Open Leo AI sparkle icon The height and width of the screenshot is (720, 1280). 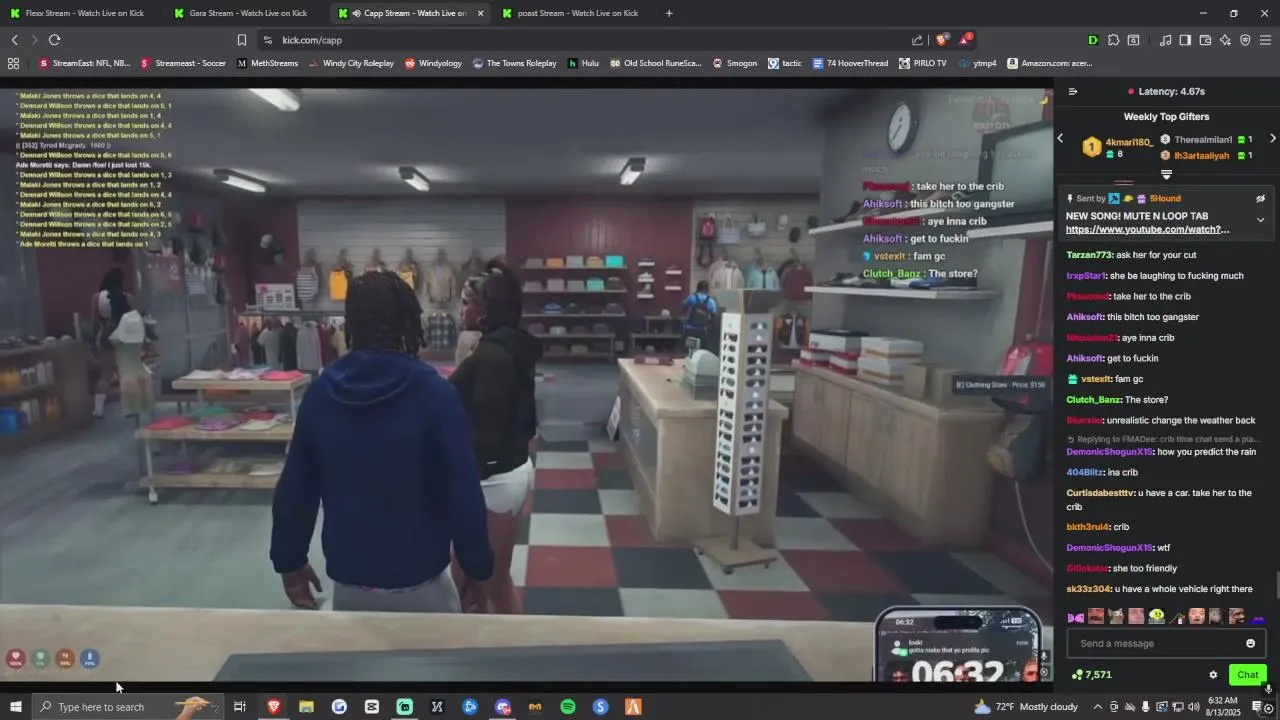tap(1225, 40)
